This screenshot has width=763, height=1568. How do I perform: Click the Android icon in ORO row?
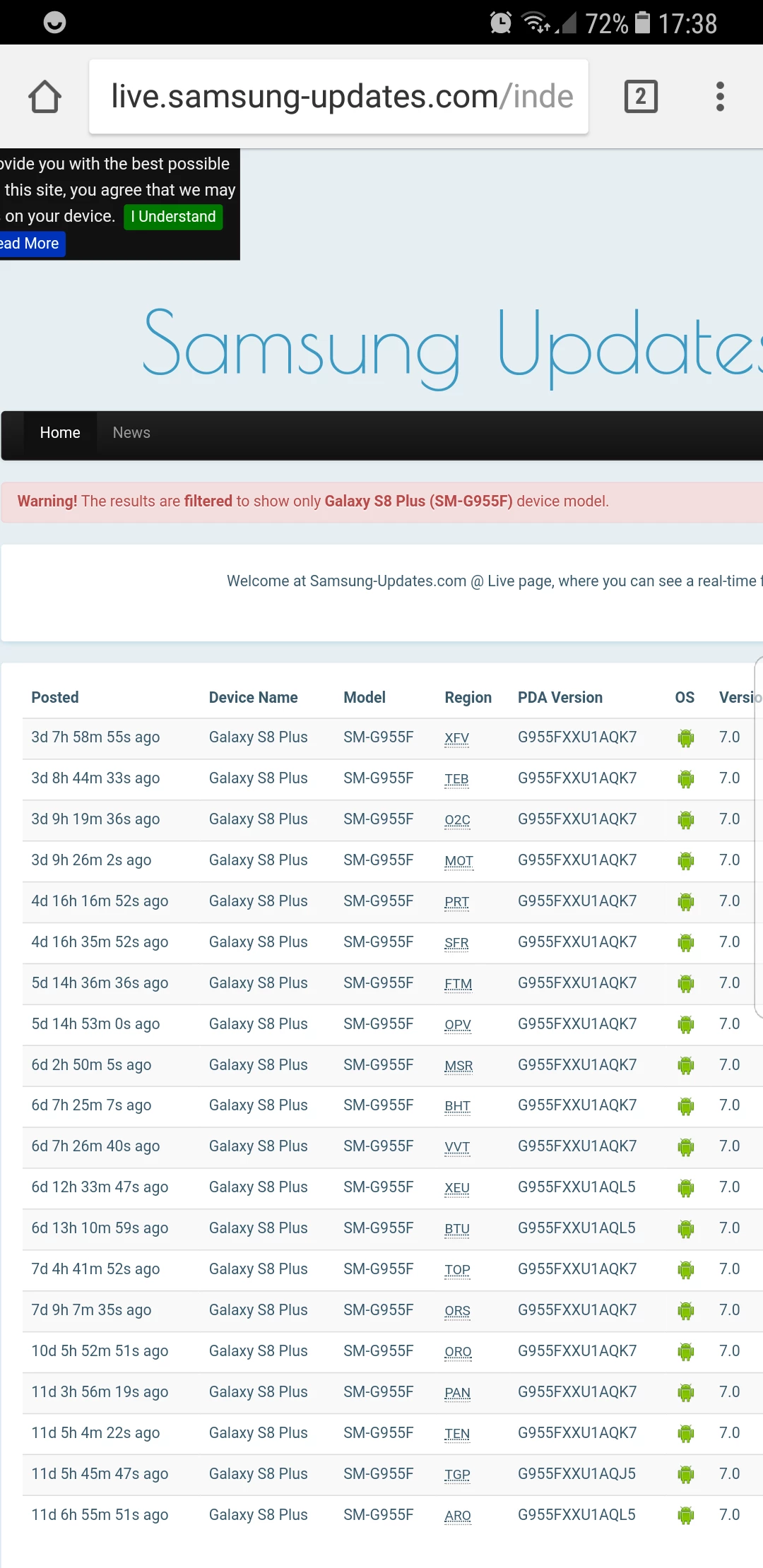(x=685, y=1352)
